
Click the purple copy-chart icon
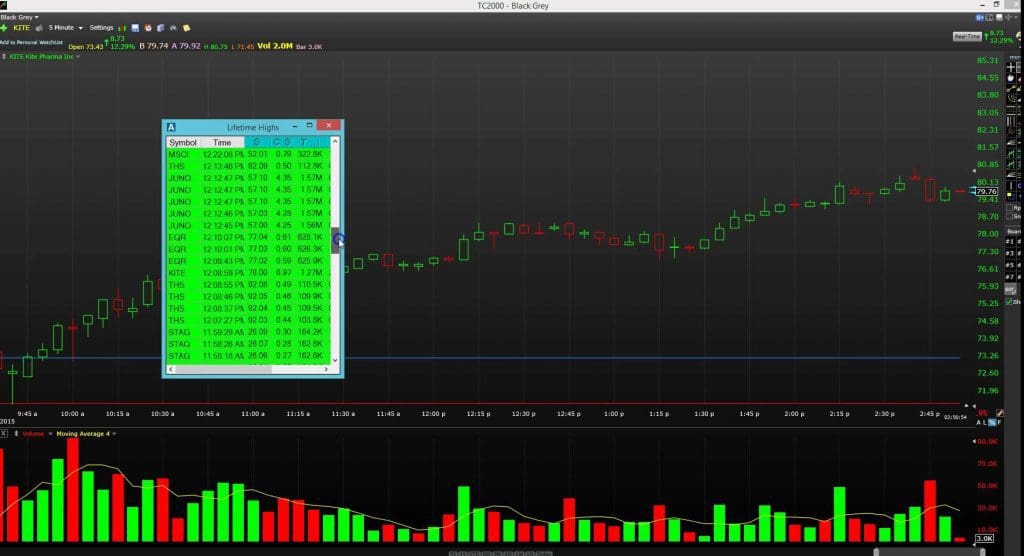(x=161, y=28)
